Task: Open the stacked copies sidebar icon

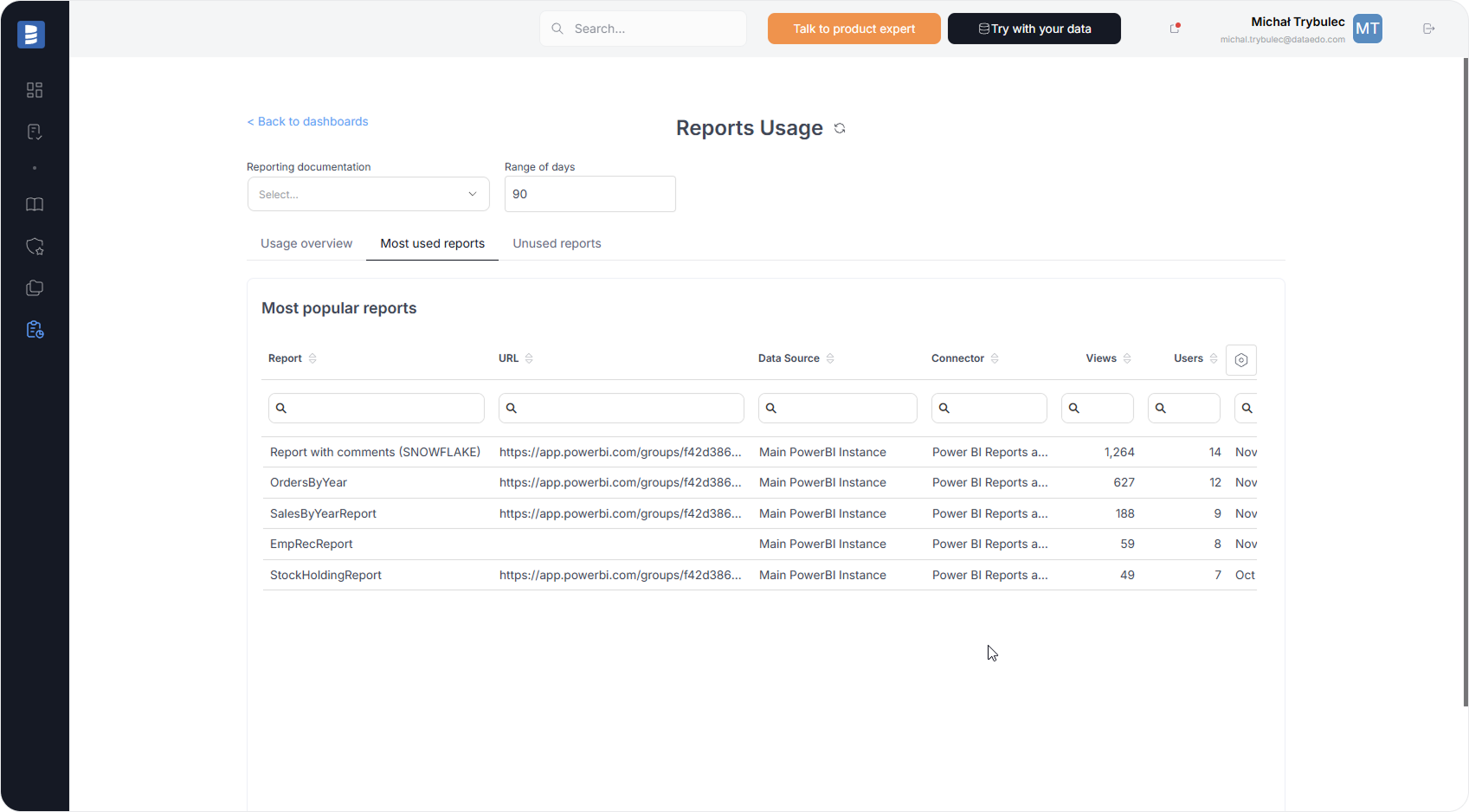Action: 35,288
